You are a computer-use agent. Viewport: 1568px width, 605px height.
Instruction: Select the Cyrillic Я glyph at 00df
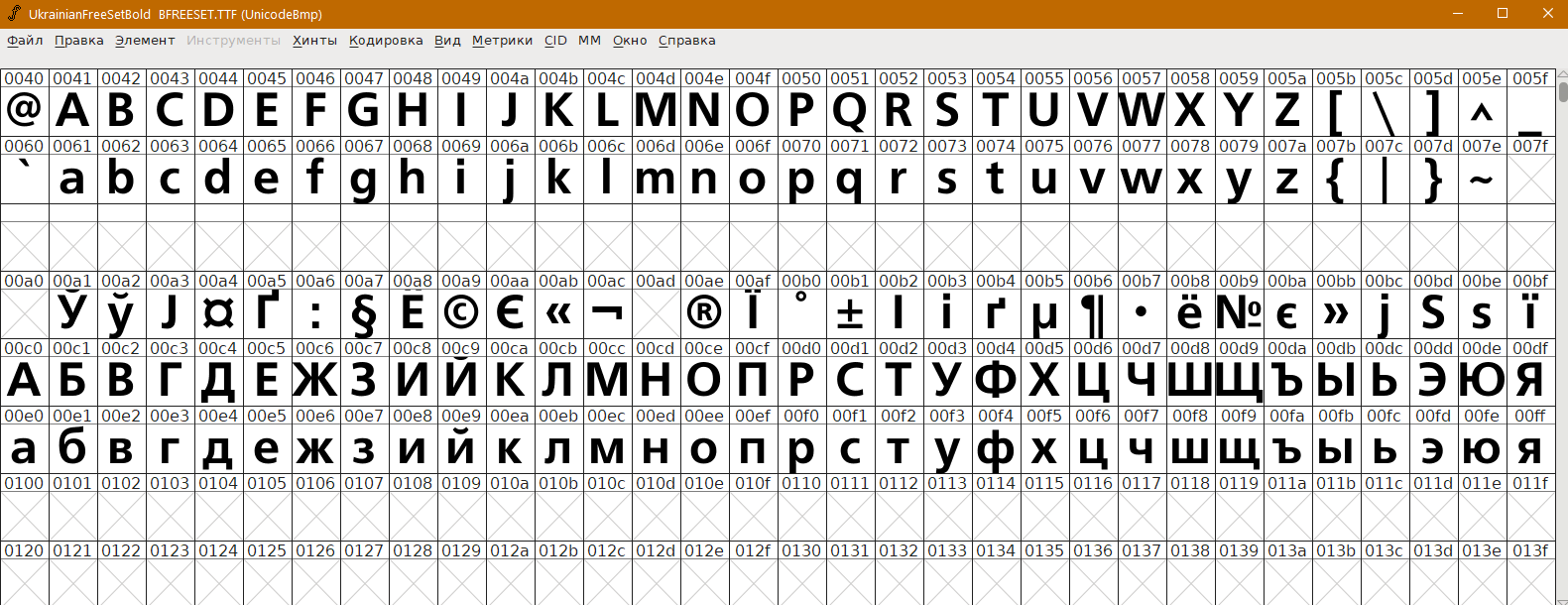pyautogui.click(x=1530, y=381)
